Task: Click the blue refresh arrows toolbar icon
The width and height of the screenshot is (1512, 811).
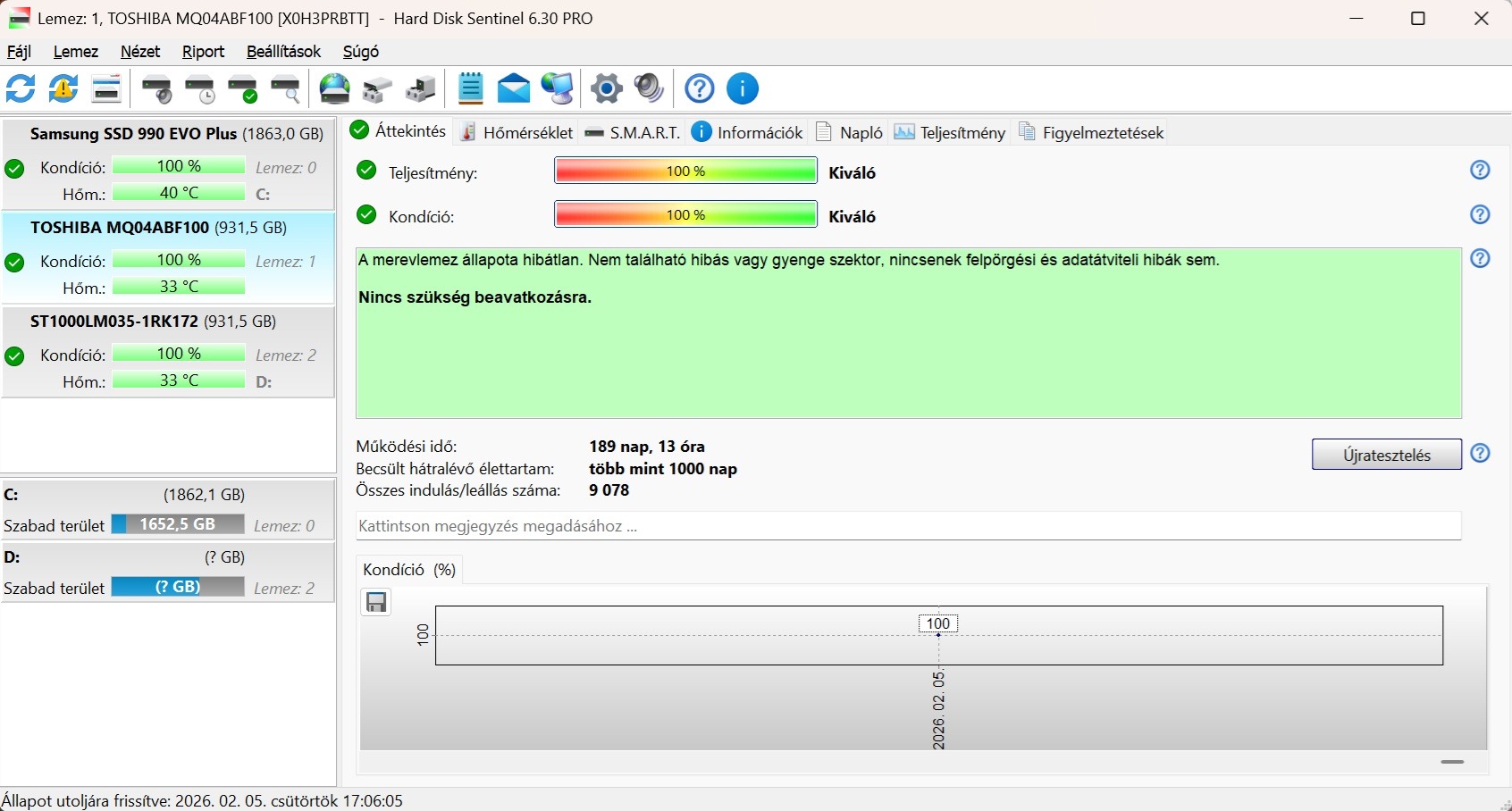Action: click(x=21, y=88)
